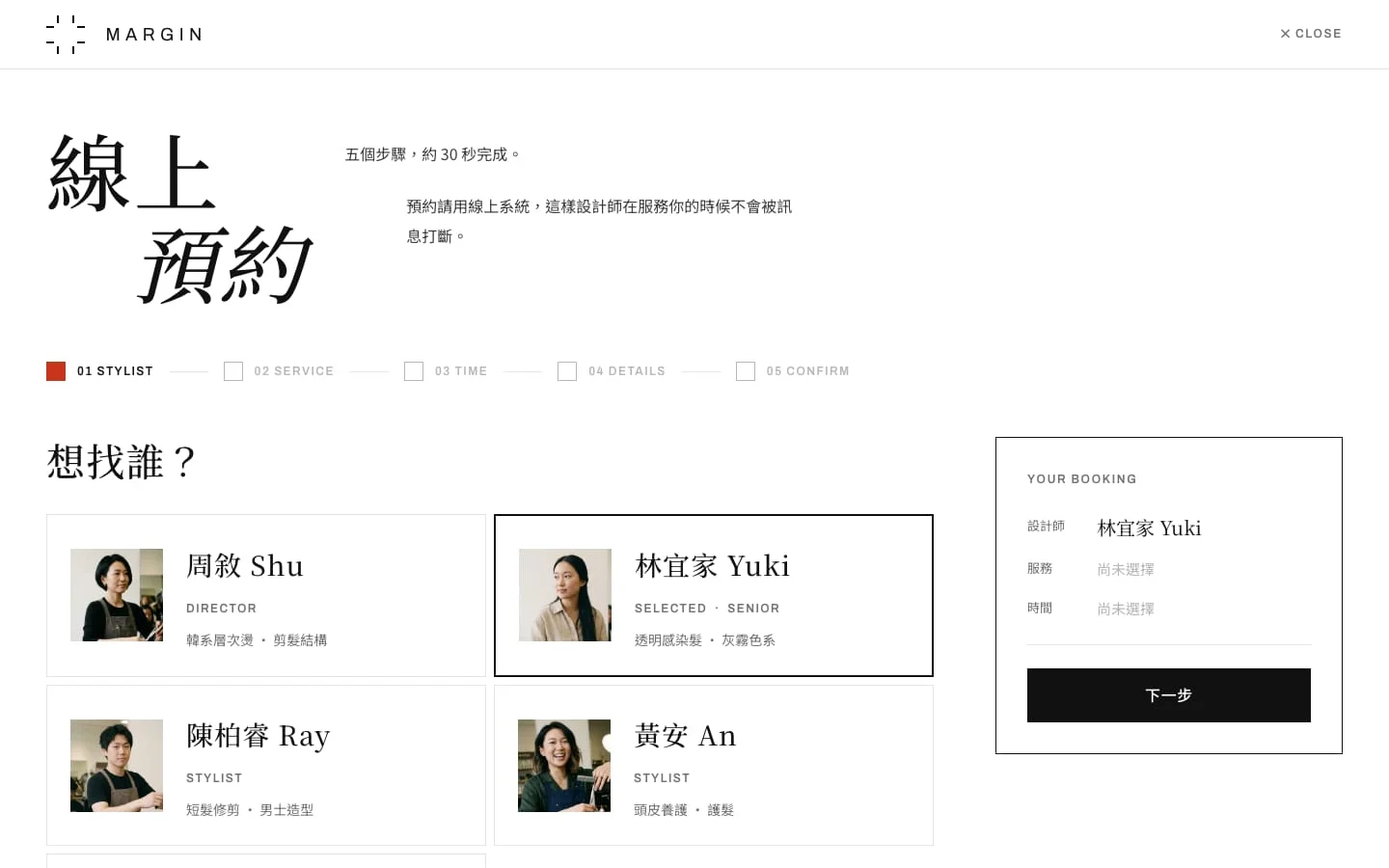
Task: Click 透明感染髮 ・ 灰霧色系 specialties text
Action: point(705,640)
